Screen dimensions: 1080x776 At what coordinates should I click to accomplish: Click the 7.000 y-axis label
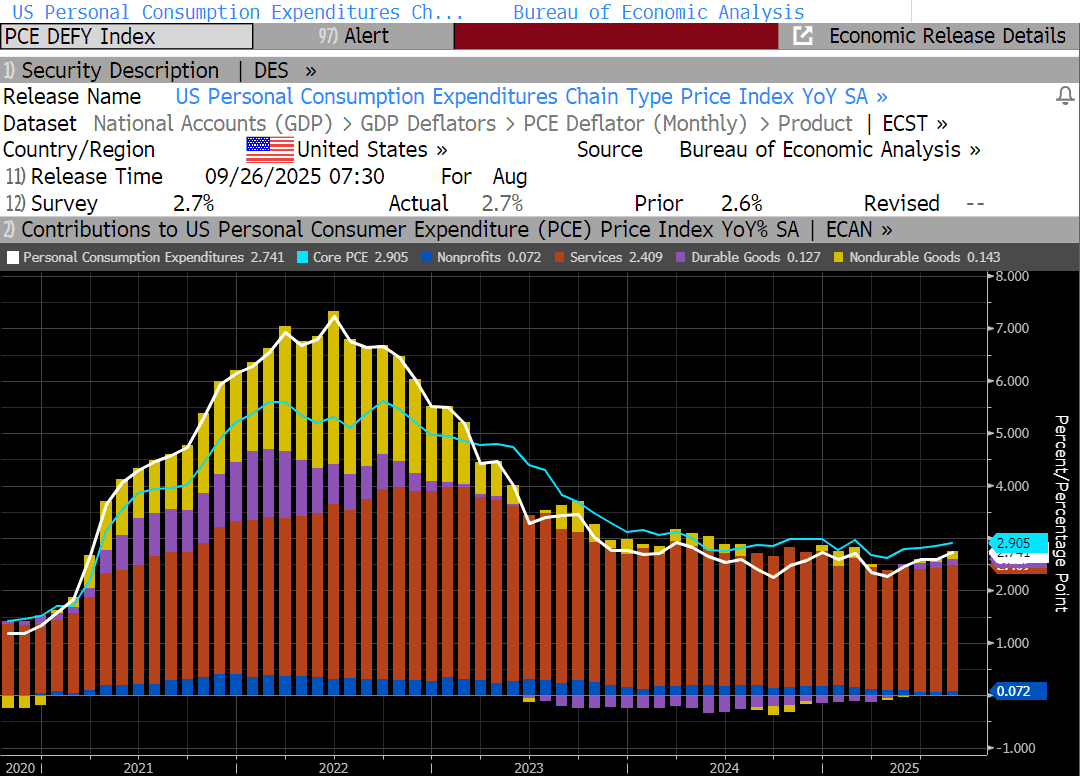click(x=1012, y=328)
